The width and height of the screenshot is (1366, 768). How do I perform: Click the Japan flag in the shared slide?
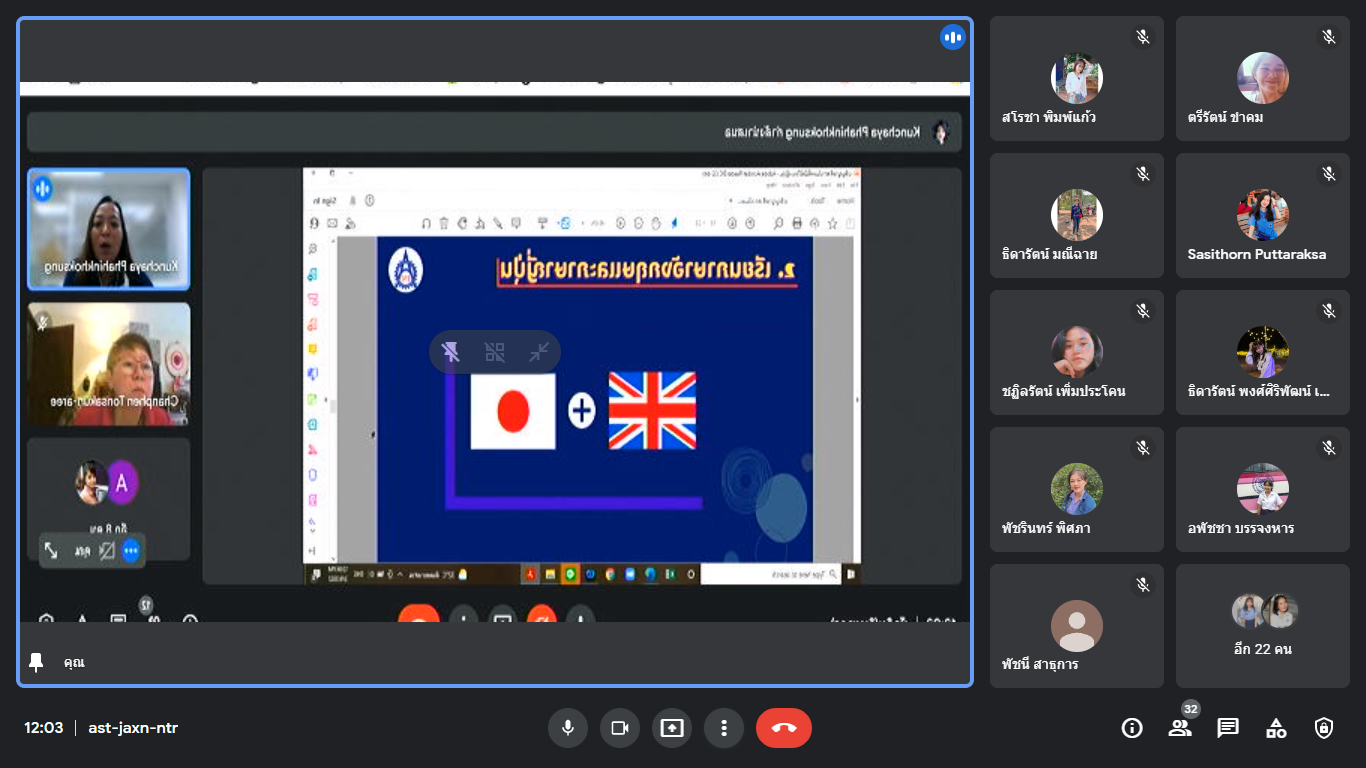[x=513, y=411]
